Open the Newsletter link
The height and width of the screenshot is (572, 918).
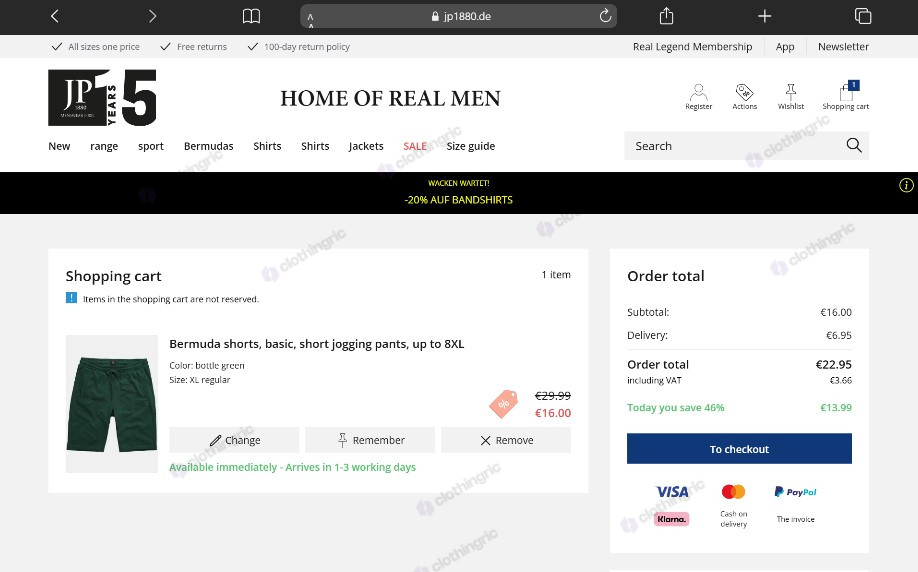click(843, 46)
